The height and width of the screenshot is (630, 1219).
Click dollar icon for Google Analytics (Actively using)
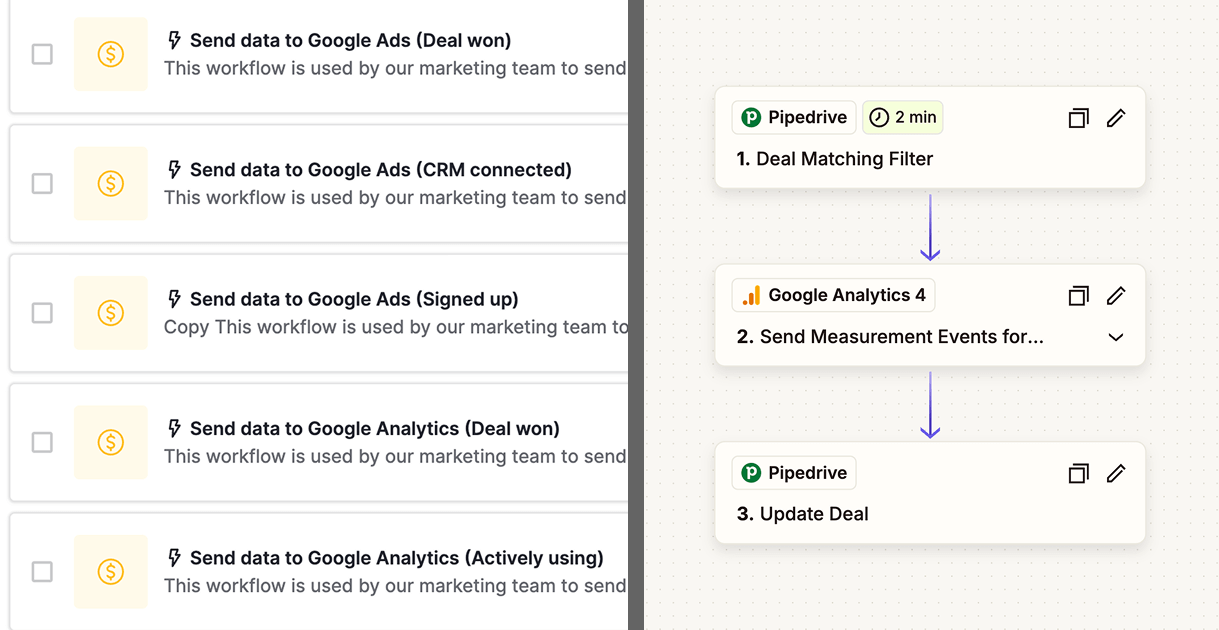coord(111,571)
